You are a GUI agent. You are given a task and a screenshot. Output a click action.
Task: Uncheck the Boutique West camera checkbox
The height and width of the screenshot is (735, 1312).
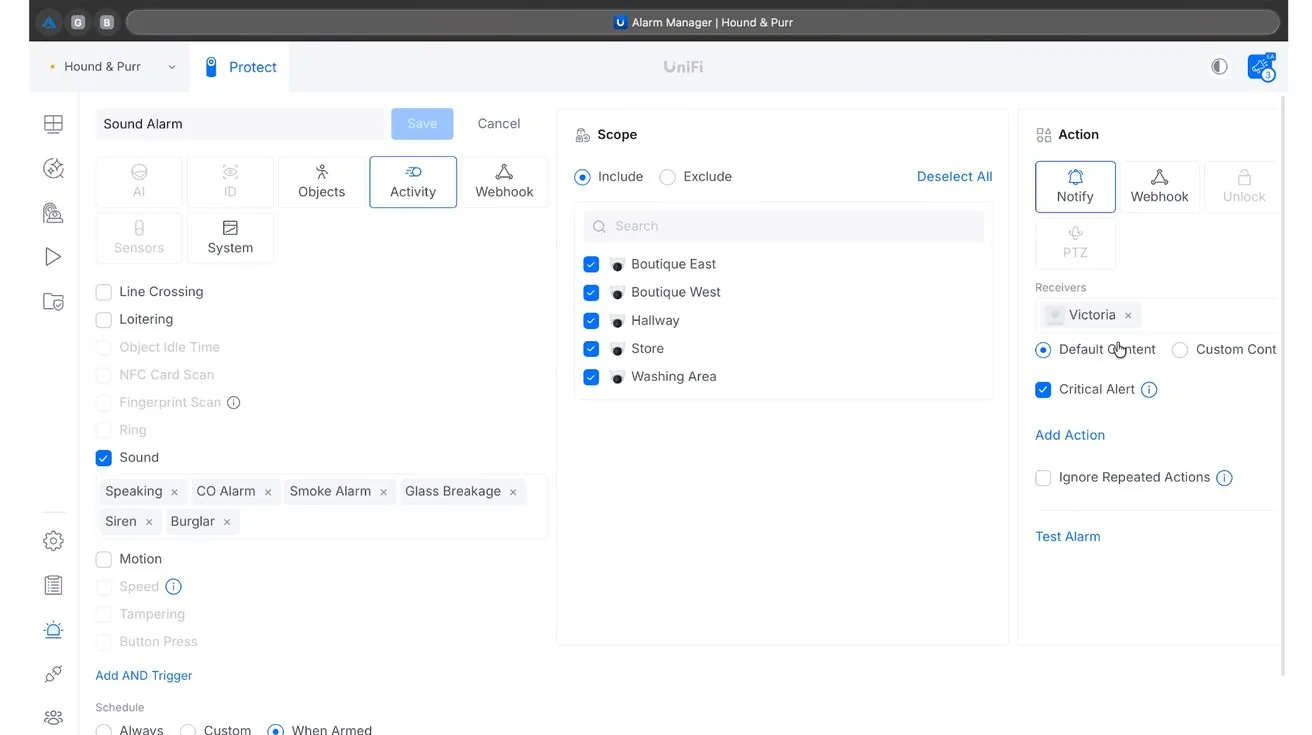(x=591, y=293)
